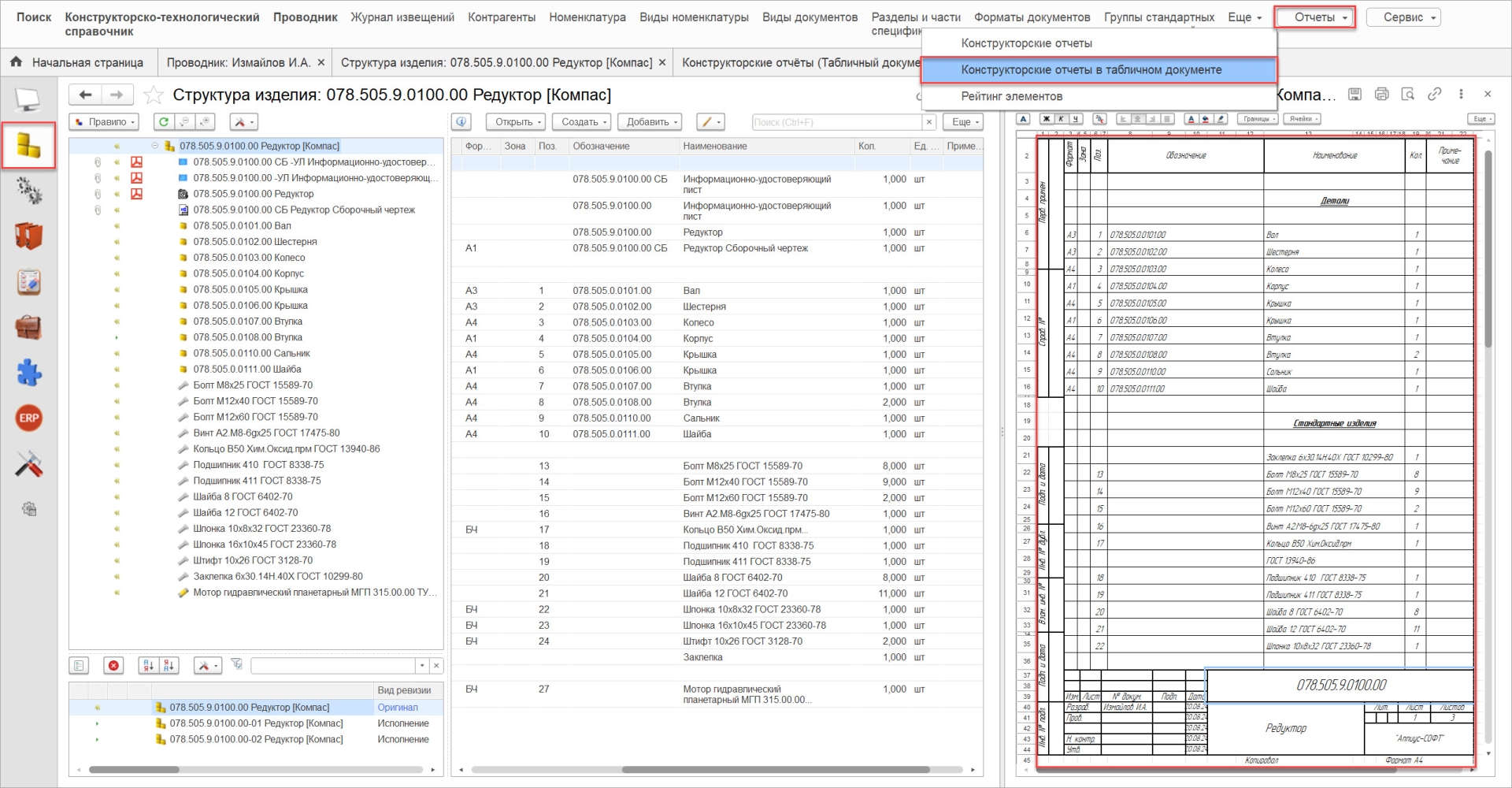Go forward with the right arrow navigation button
This screenshot has height=788, width=1512.
click(x=117, y=95)
